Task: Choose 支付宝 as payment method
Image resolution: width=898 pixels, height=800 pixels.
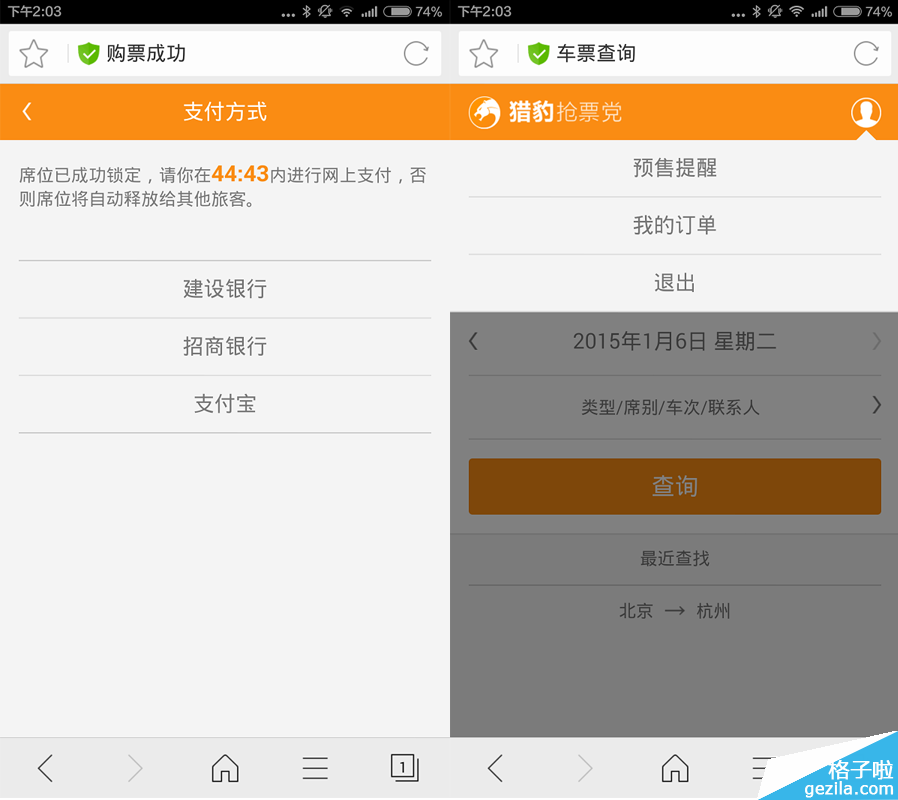Action: click(225, 404)
